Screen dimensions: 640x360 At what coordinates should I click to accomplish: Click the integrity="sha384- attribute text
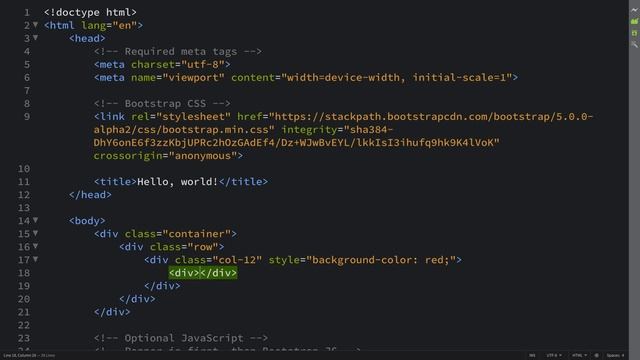point(337,130)
